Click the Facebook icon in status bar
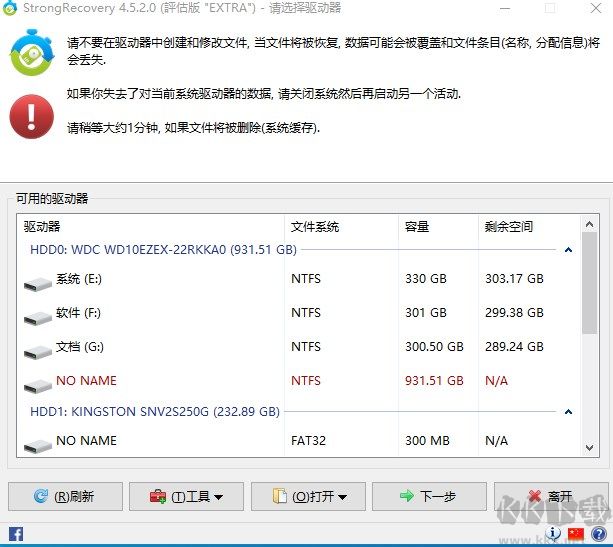Viewport: 613px width, 547px height. pos(16,534)
